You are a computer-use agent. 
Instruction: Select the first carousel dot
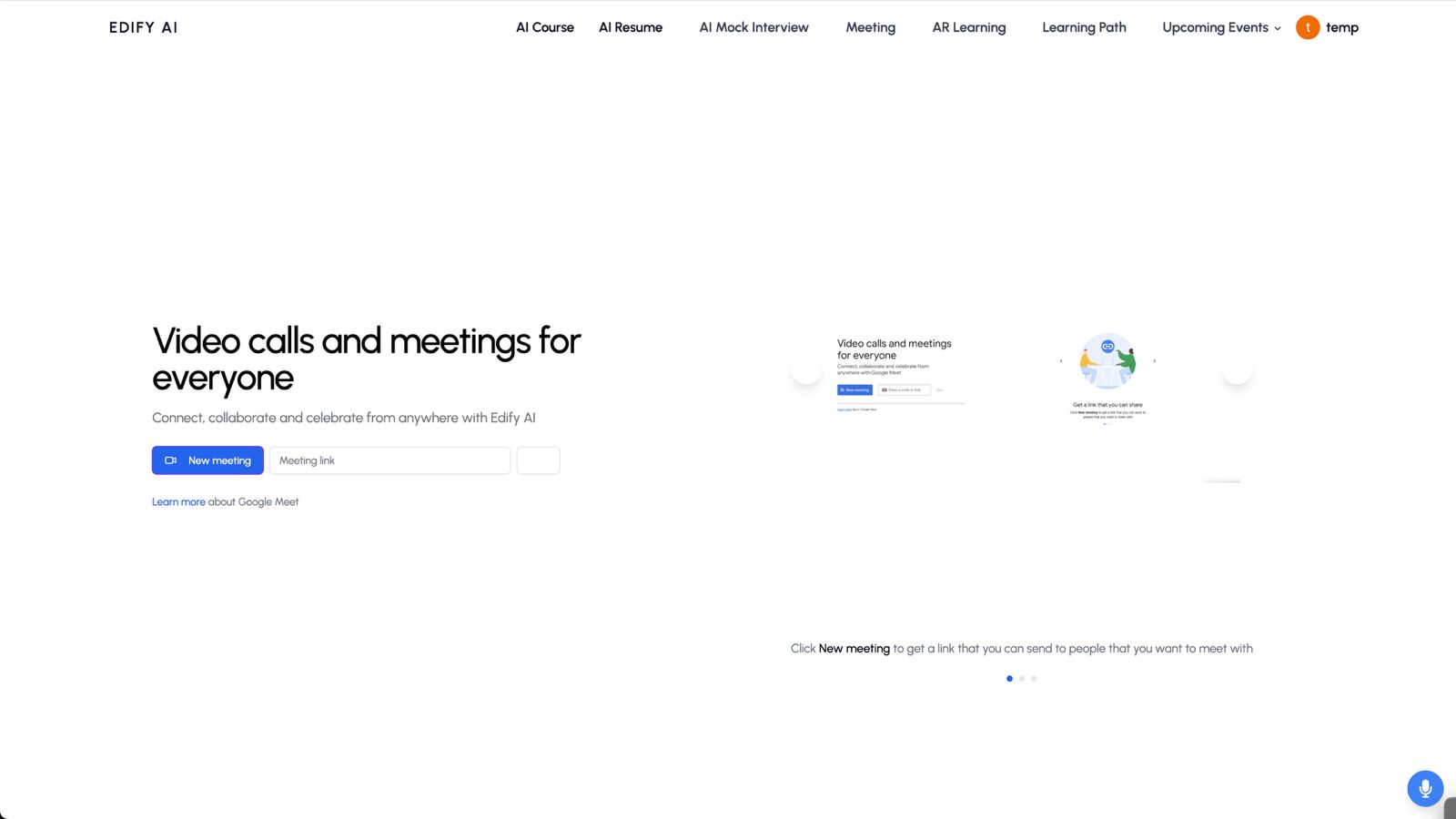click(1009, 678)
